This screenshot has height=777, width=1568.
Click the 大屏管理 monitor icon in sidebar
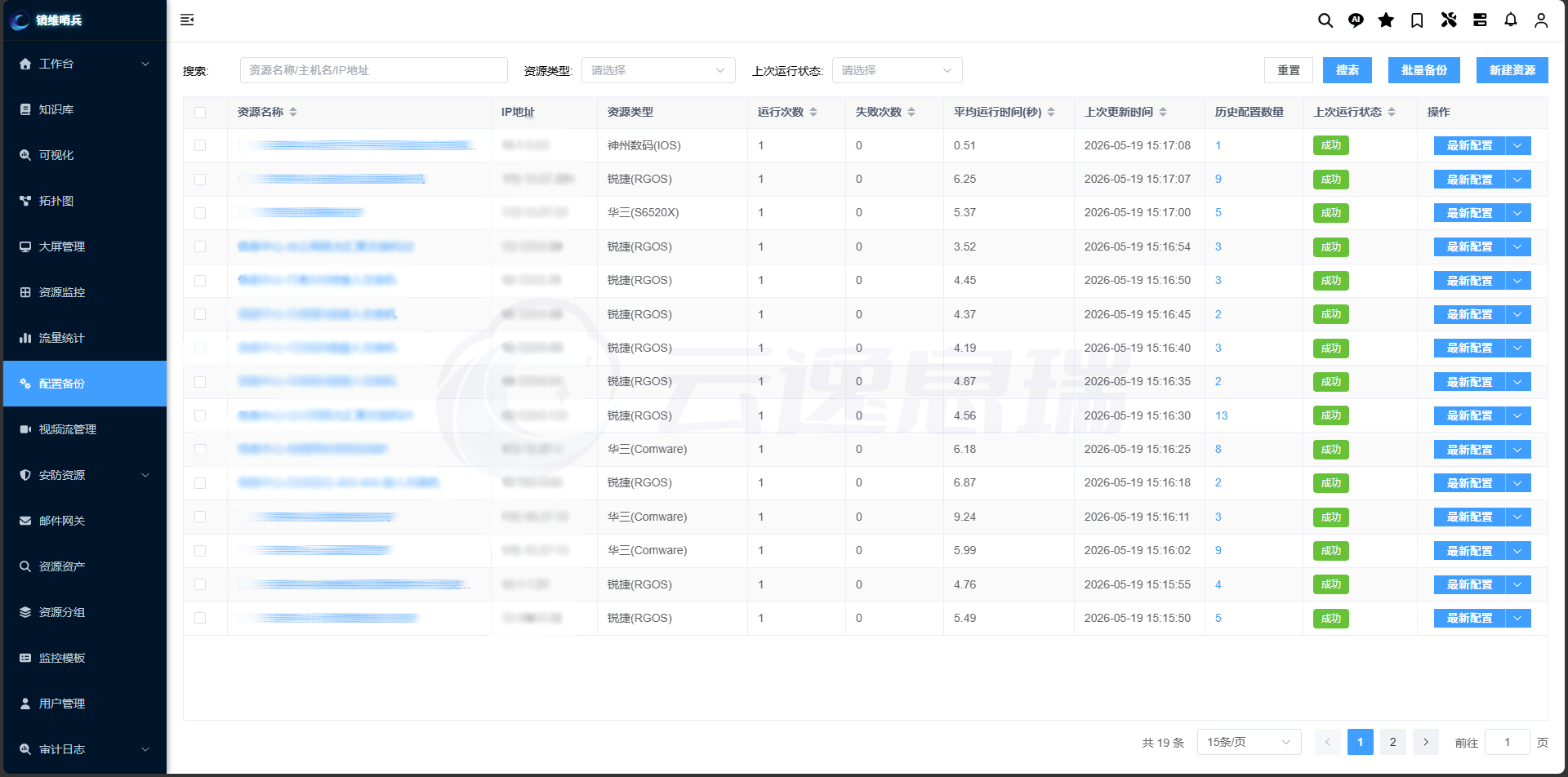(25, 246)
